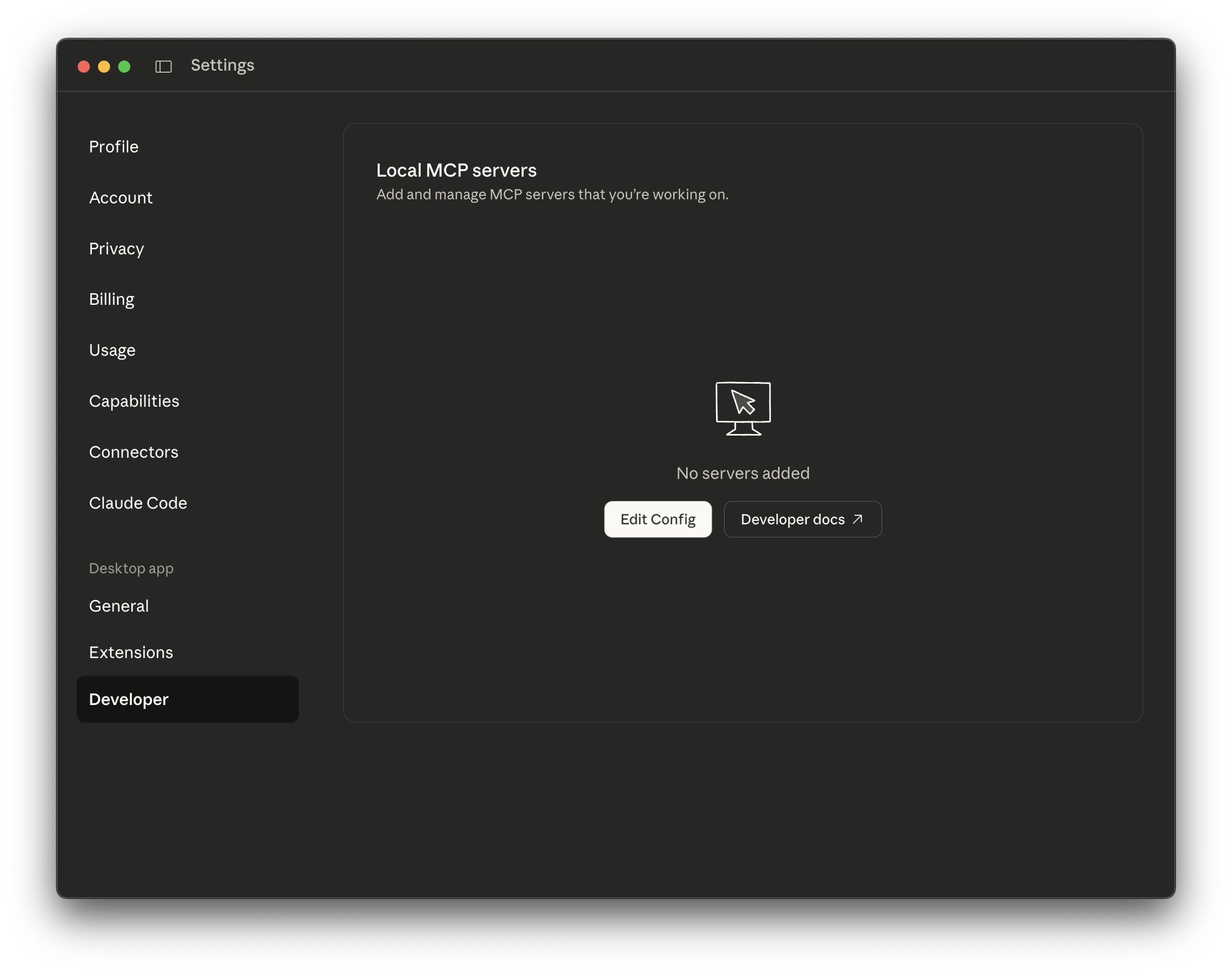The image size is (1232, 973).
Task: Open the Billing settings
Action: 111,299
